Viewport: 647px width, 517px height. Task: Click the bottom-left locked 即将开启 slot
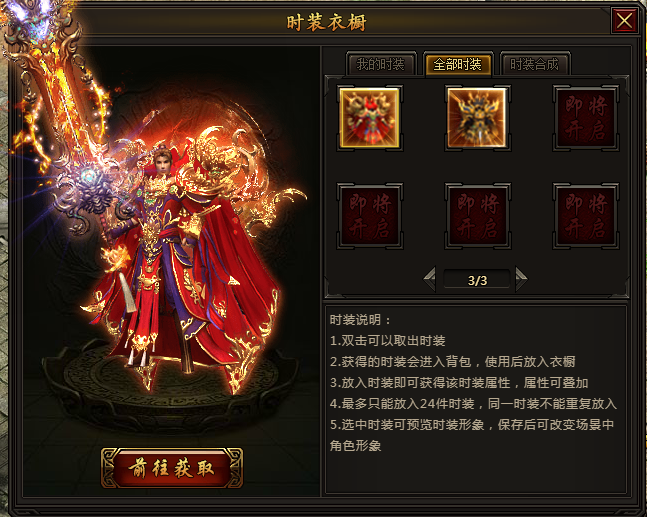coord(370,216)
